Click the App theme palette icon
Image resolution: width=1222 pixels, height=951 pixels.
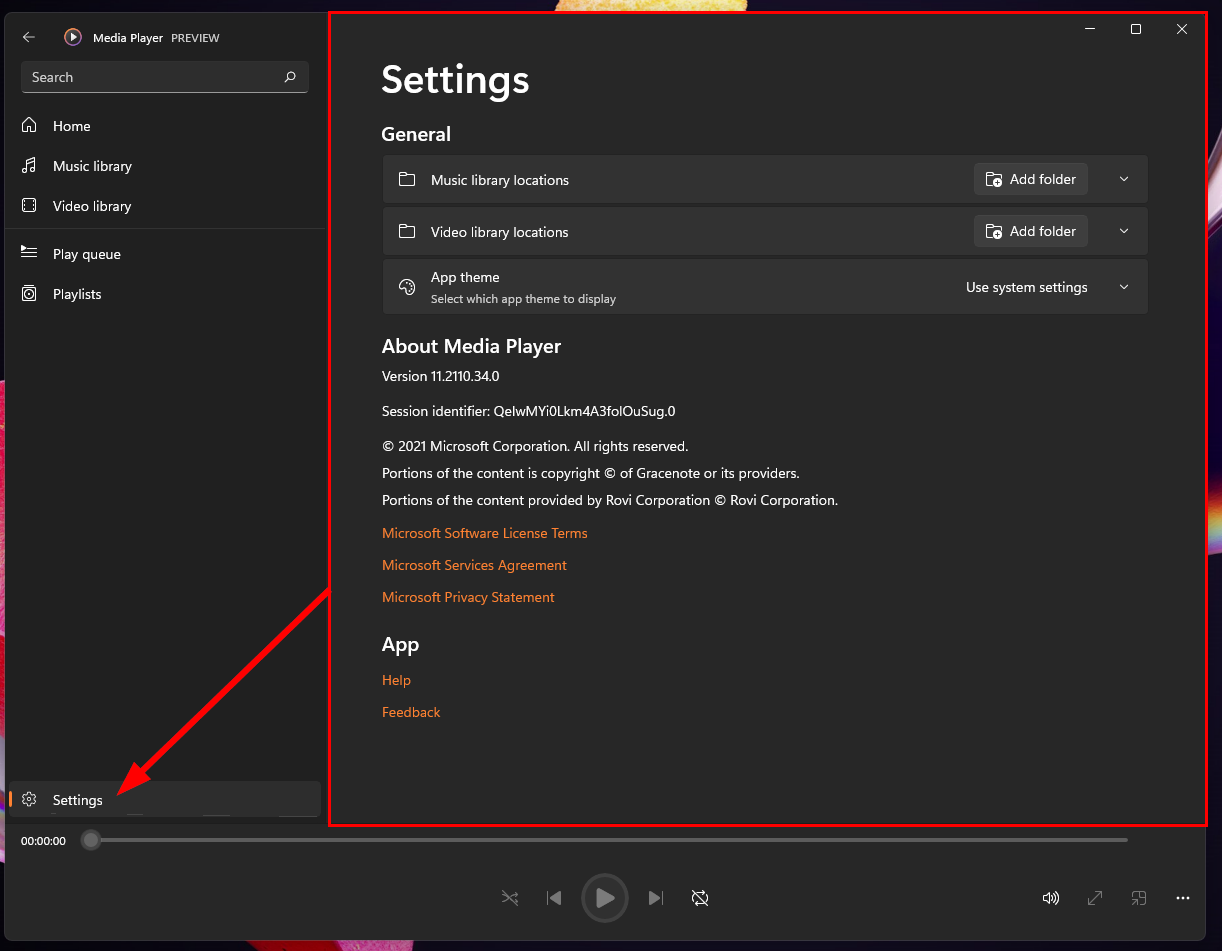pyautogui.click(x=407, y=287)
